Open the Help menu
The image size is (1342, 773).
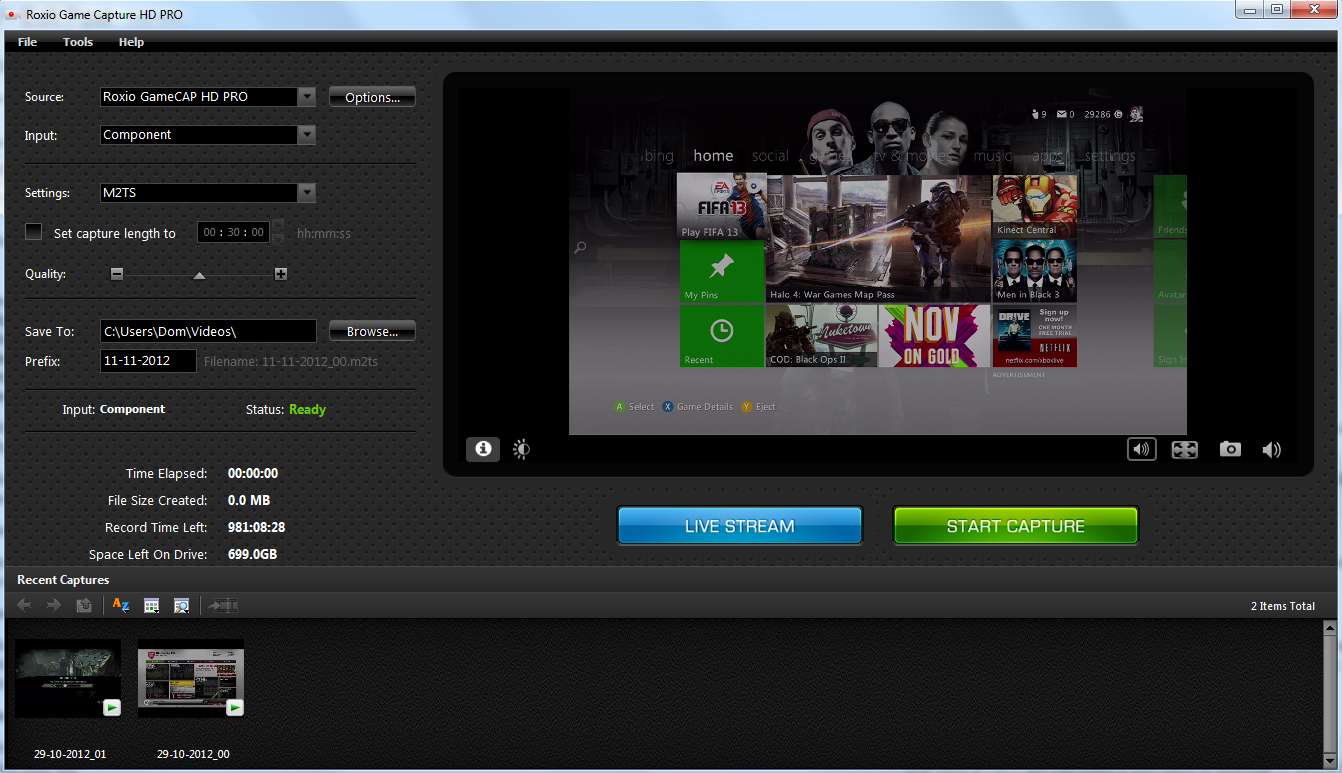click(131, 42)
